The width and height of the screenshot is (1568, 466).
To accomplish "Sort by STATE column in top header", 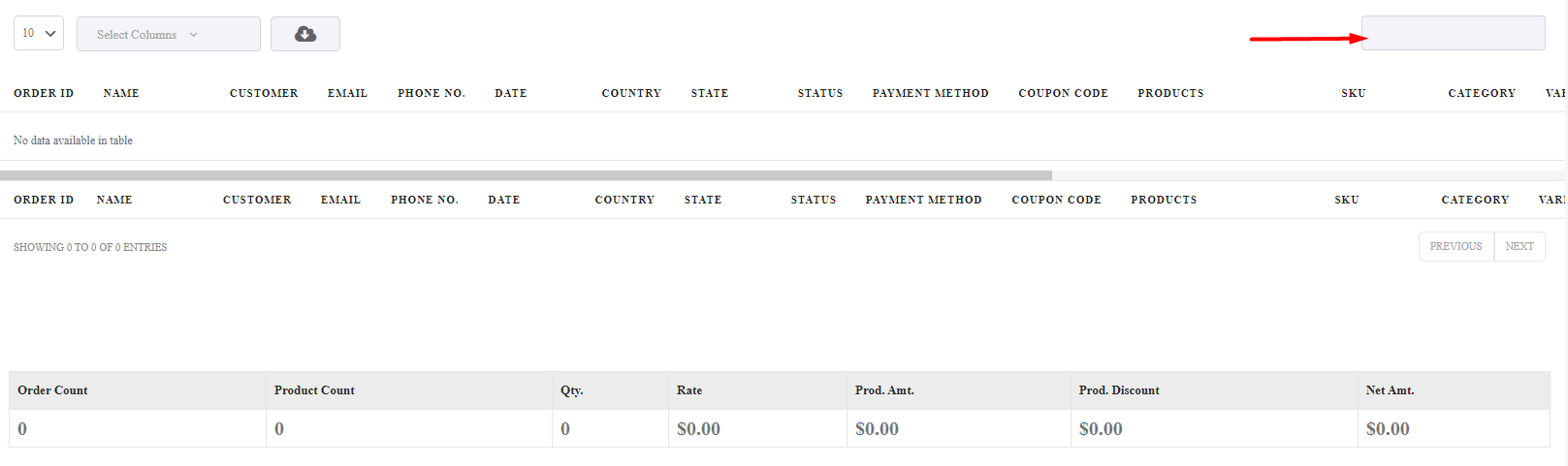I will (x=710, y=93).
